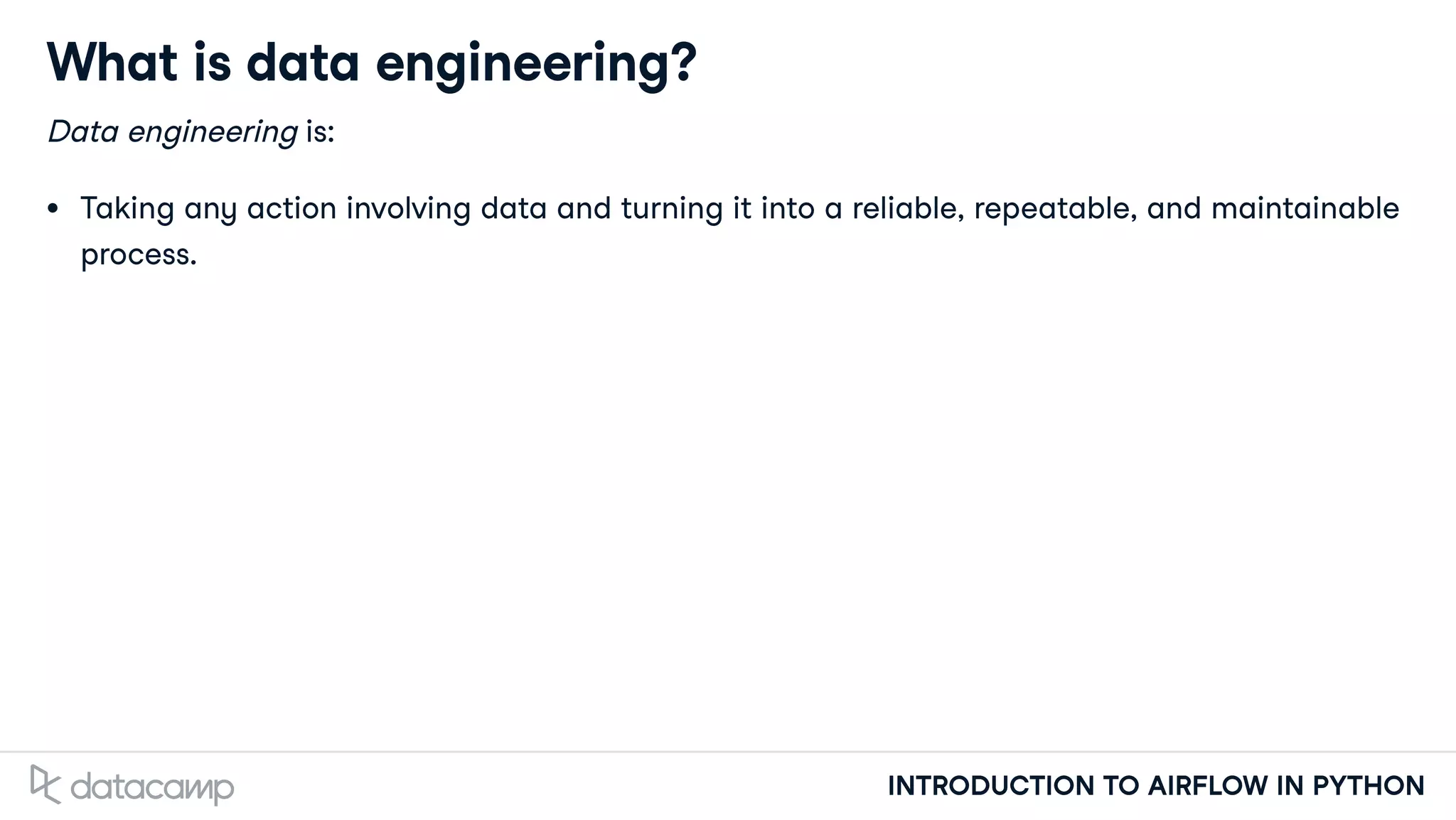The height and width of the screenshot is (820, 1456).
Task: Click the DataCamp logo mark icon
Action: click(45, 784)
